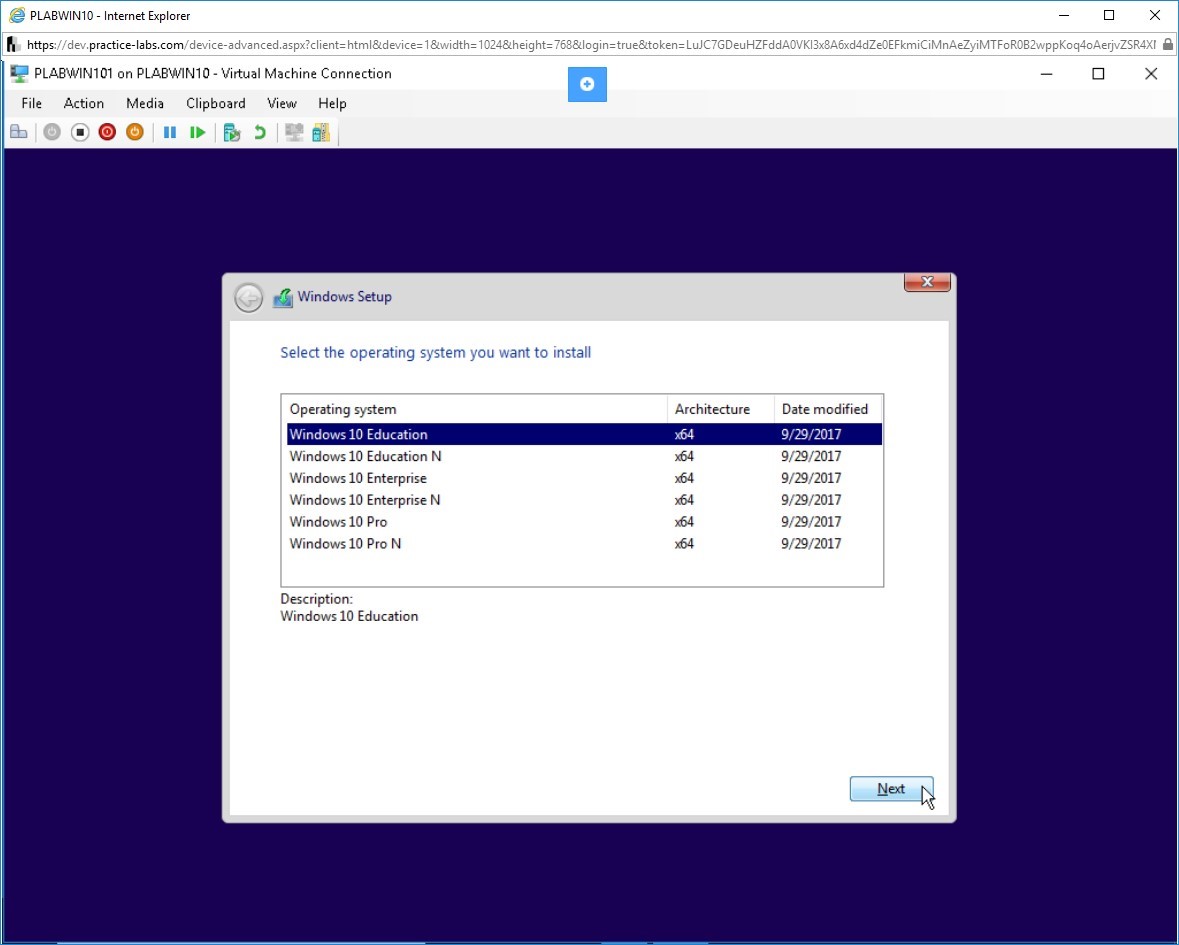The width and height of the screenshot is (1179, 945).
Task: Shut down VM using the red power icon
Action: tap(108, 132)
